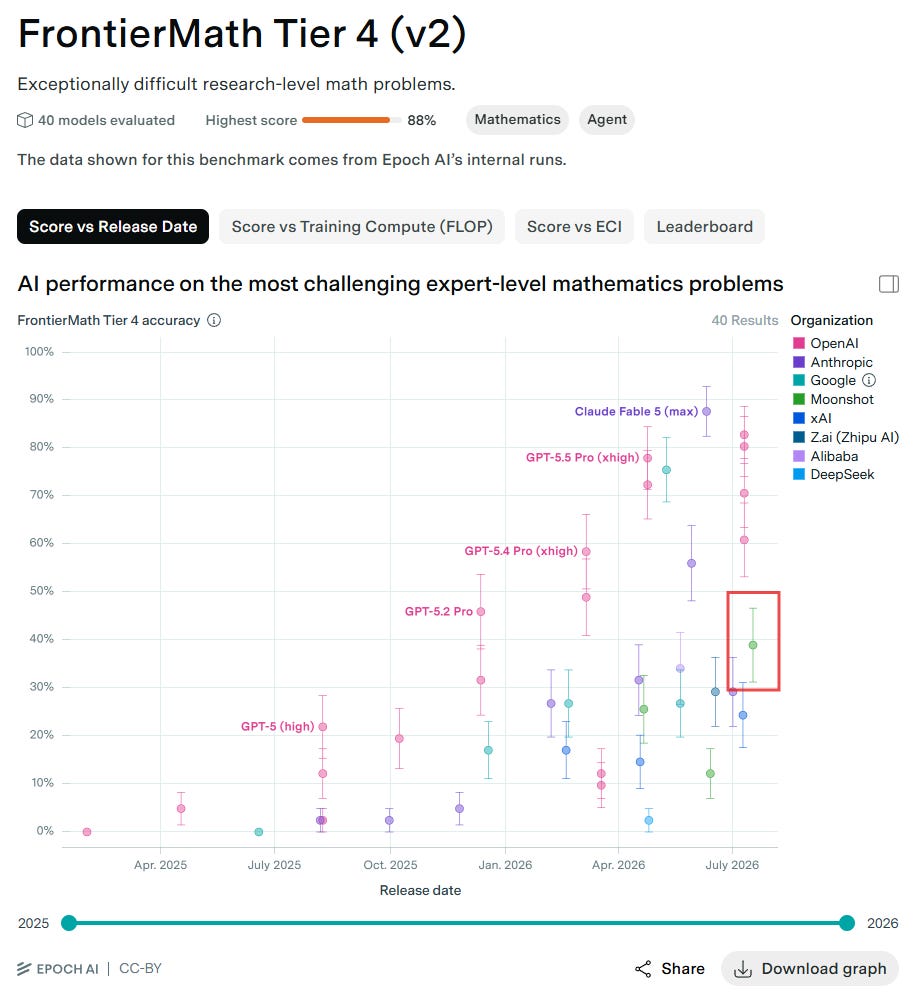
Task: Switch to Score vs Training Compute (FLOP) tab
Action: click(x=362, y=227)
